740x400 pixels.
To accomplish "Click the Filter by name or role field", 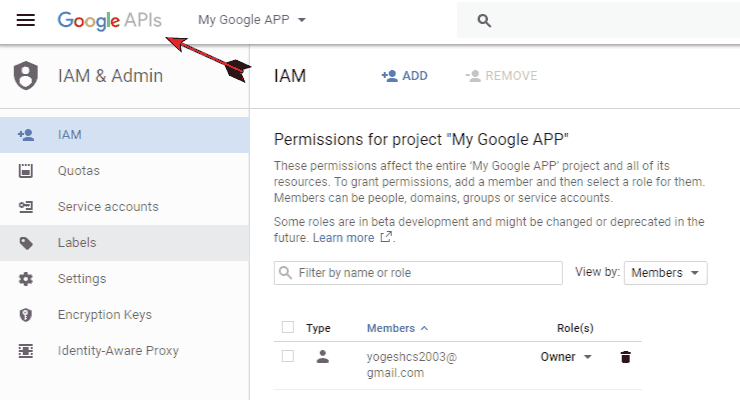I will coord(418,273).
